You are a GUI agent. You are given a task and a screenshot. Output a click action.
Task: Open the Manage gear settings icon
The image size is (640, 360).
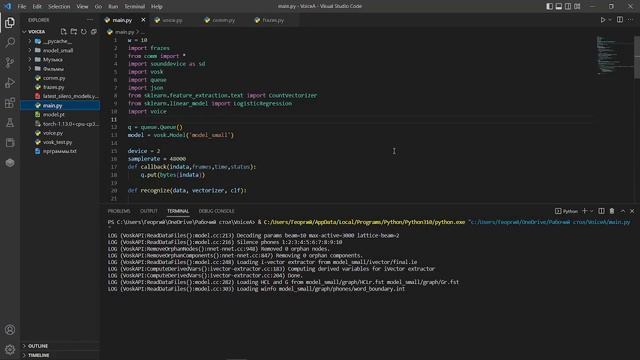10,349
